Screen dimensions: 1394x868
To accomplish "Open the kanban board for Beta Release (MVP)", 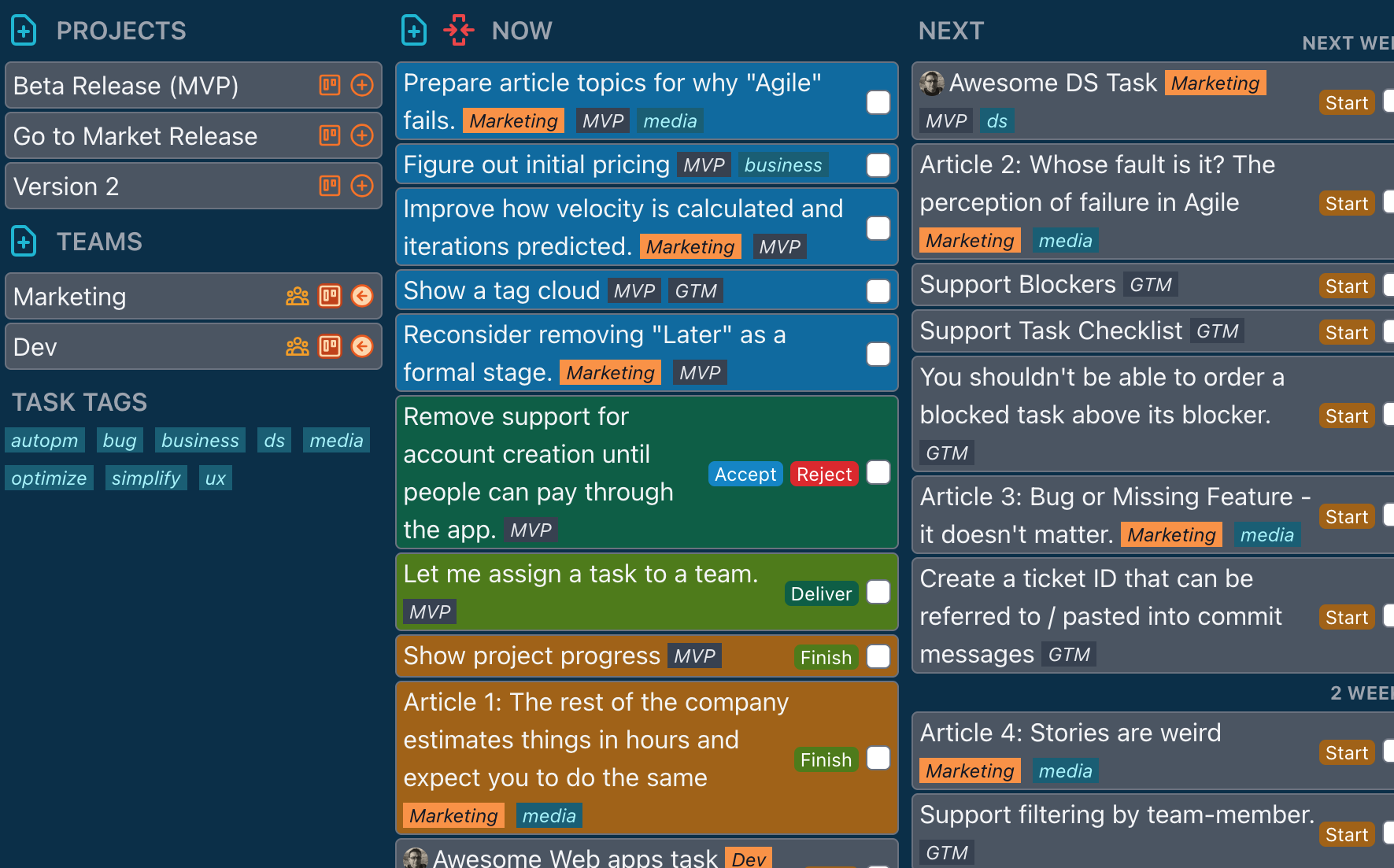I will tap(330, 85).
